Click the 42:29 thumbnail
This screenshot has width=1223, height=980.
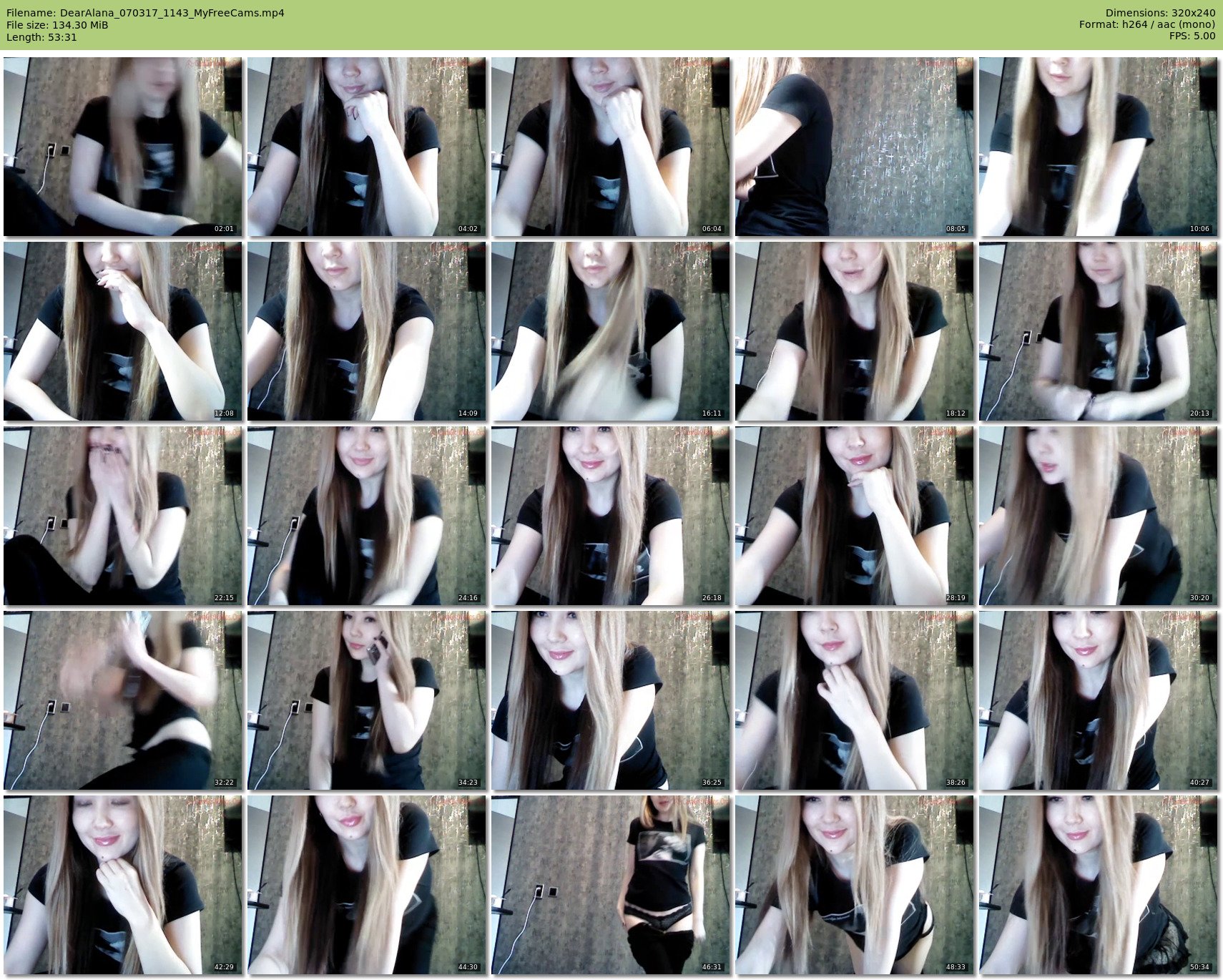click(123, 885)
